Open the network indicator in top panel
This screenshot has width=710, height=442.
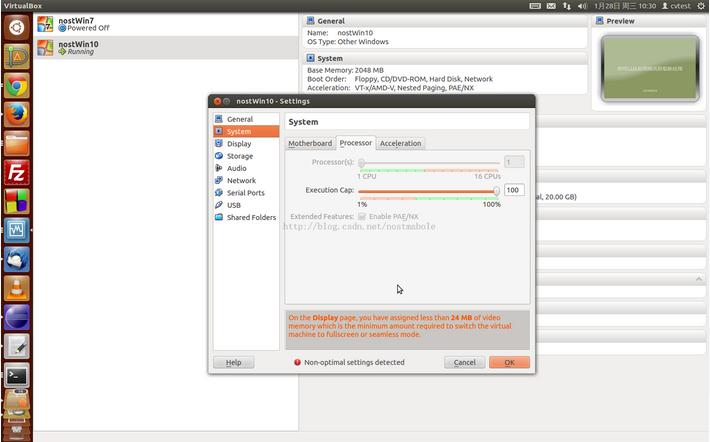pyautogui.click(x=567, y=6)
